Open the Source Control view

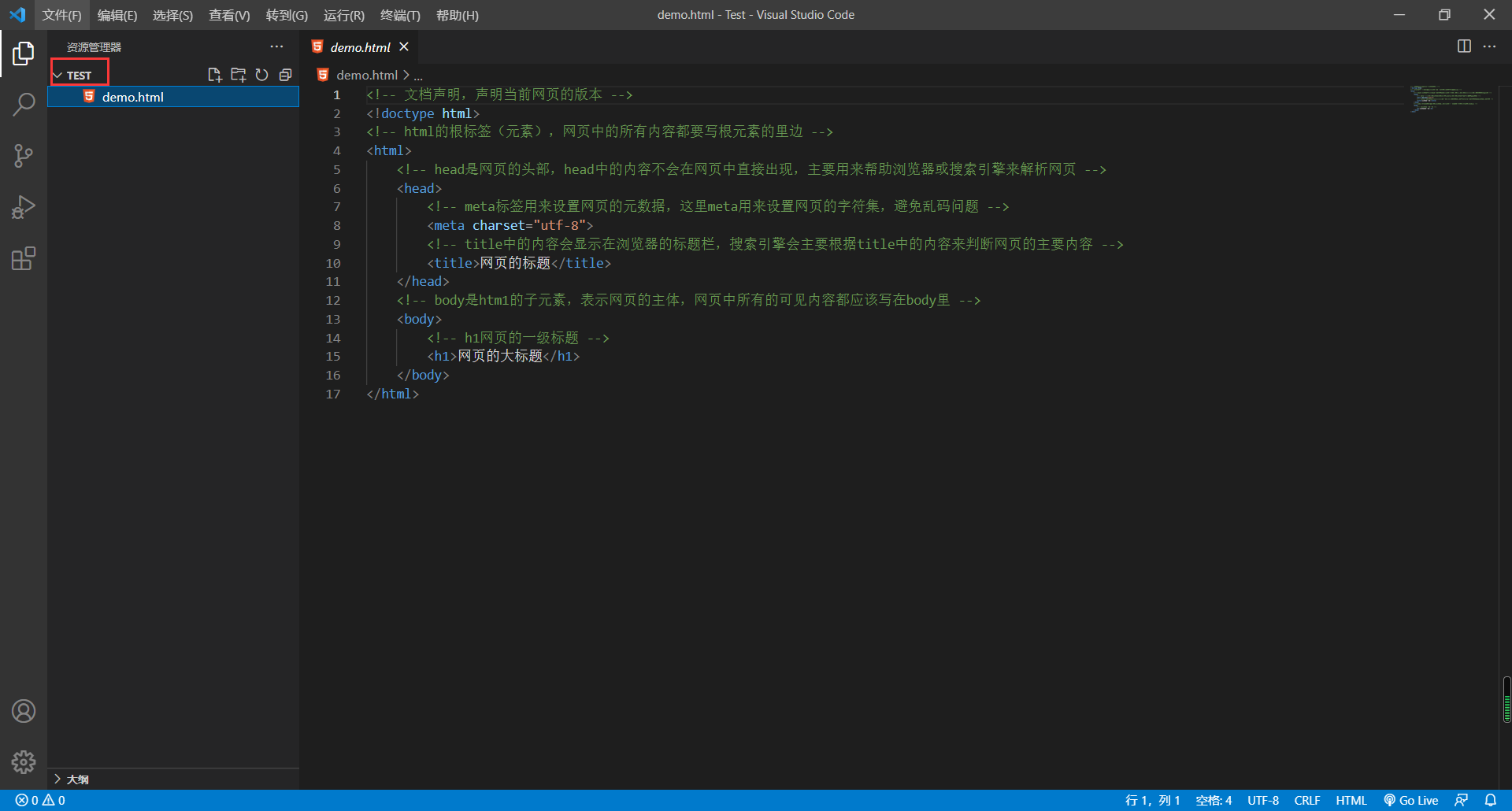24,156
